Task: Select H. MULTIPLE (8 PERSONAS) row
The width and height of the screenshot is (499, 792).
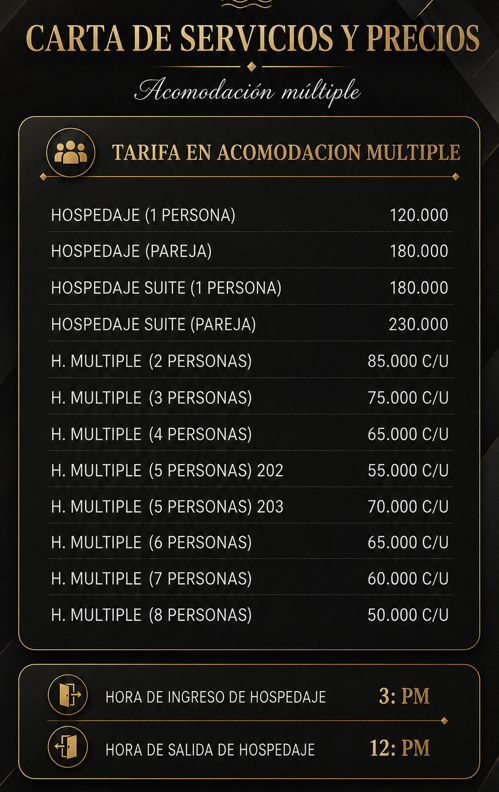Action: [250, 615]
